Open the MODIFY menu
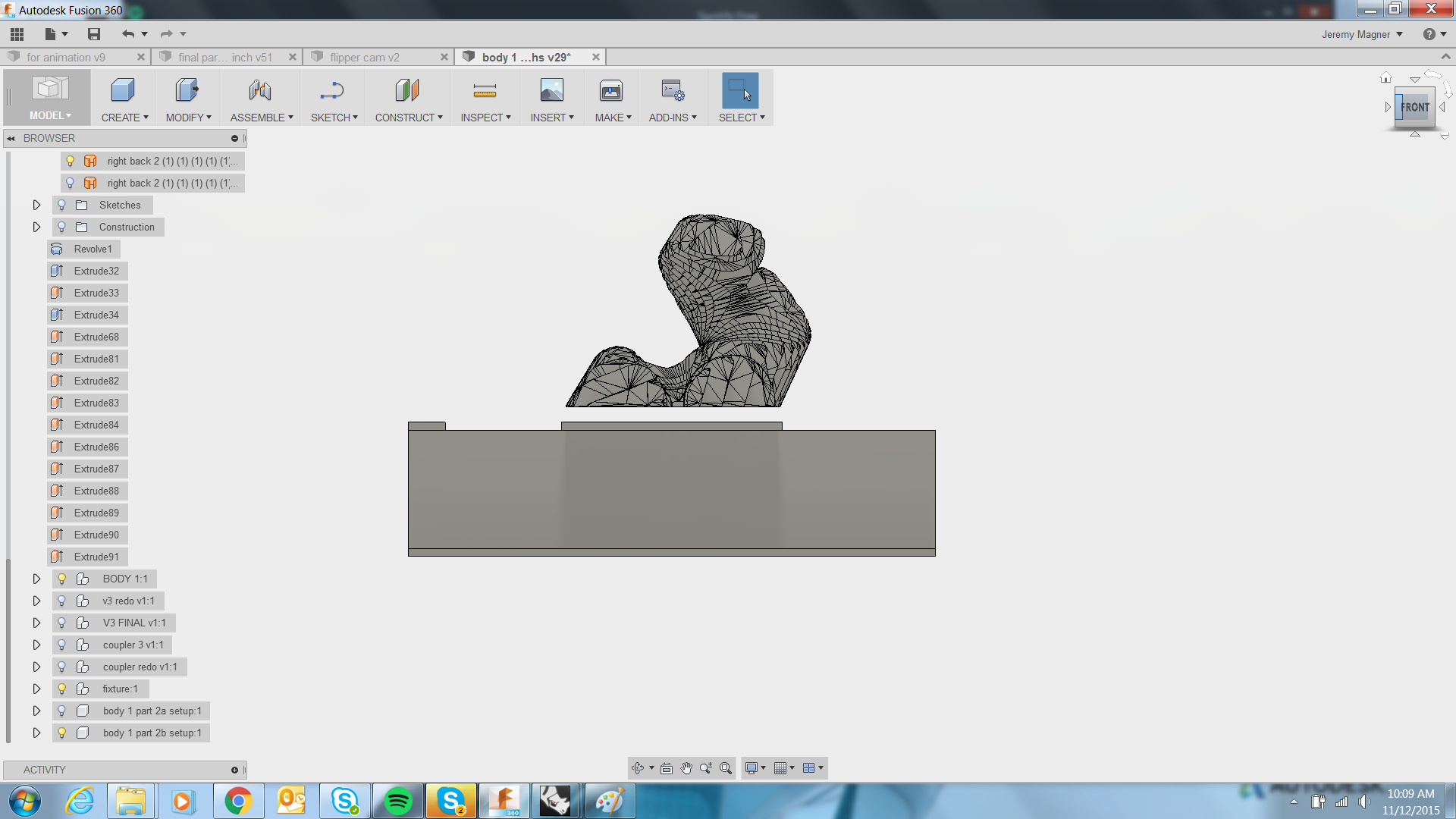 [188, 118]
